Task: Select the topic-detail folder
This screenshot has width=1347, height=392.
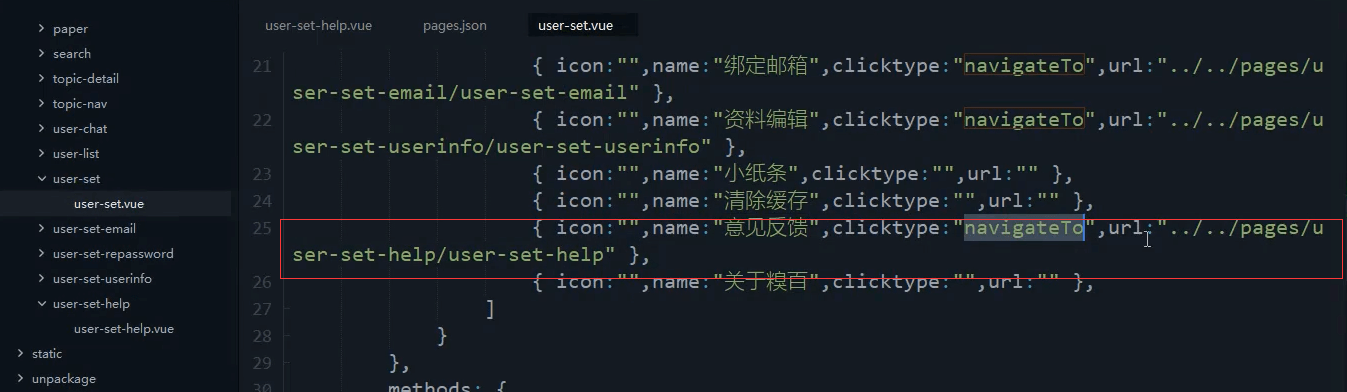Action: pos(86,79)
